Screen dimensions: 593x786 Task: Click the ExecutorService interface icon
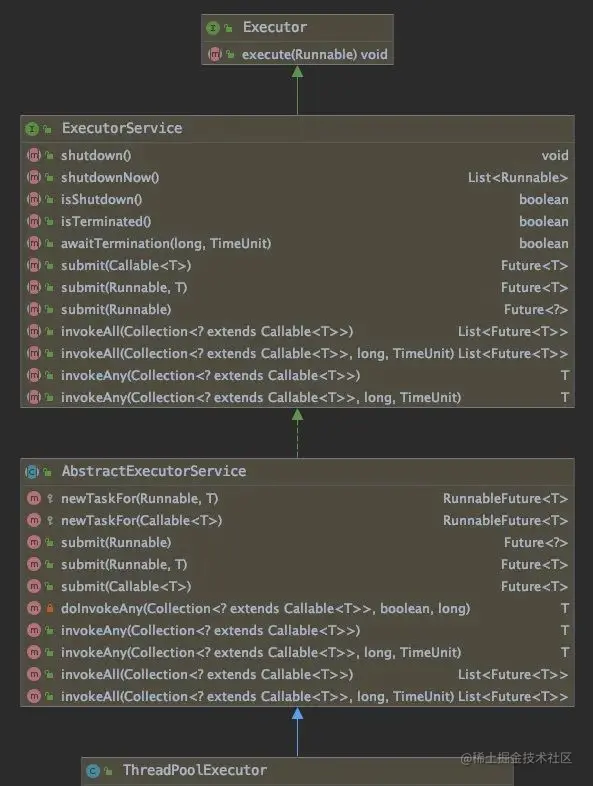click(32, 129)
